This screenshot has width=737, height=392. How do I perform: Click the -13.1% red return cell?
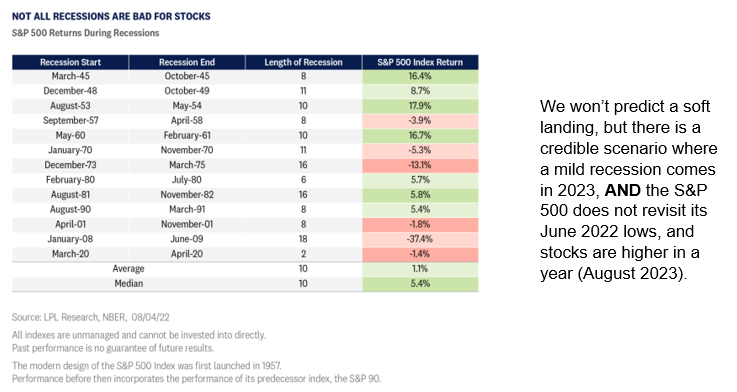(x=420, y=165)
